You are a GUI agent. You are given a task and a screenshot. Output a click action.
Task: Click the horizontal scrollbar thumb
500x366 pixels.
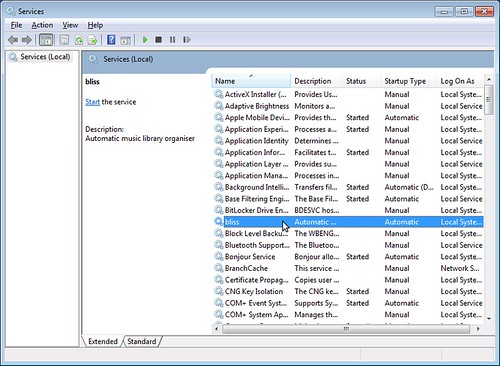(346, 329)
